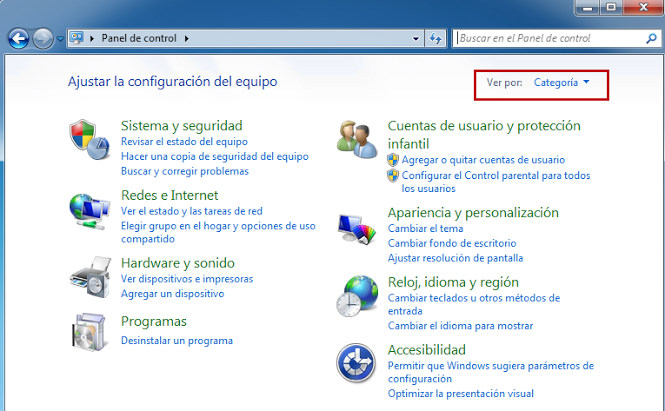Click shield icon beside Agregar o quitar cuentas

point(393,160)
